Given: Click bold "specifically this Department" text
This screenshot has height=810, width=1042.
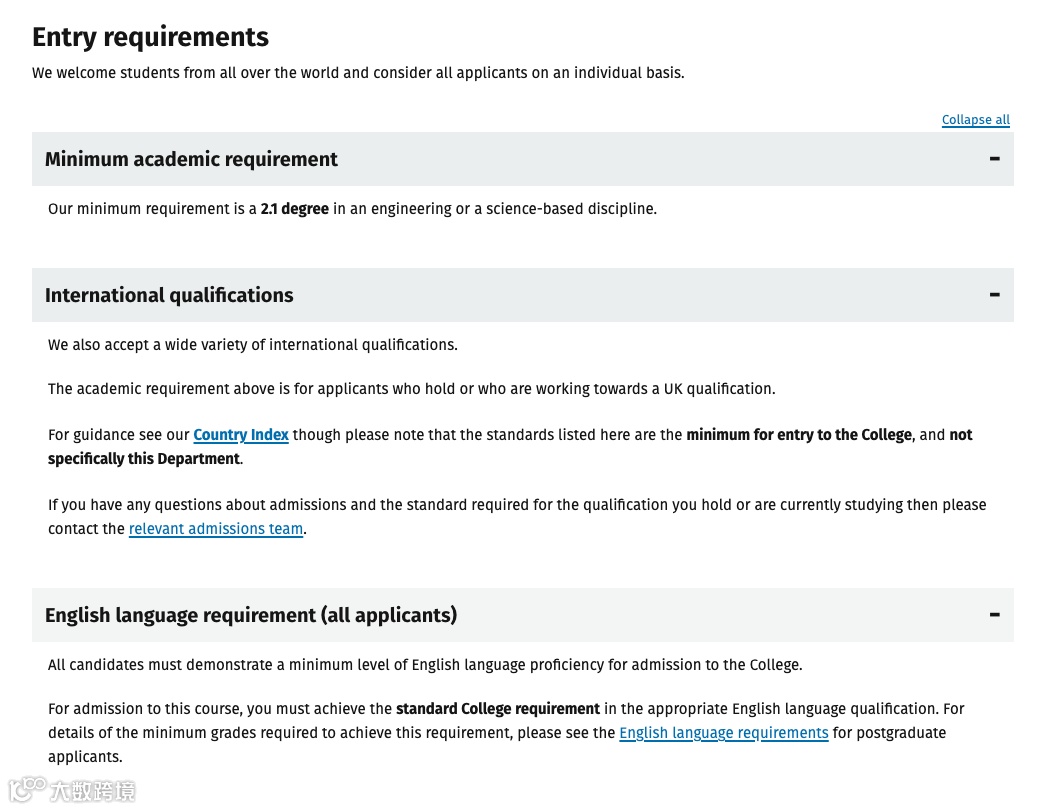Looking at the screenshot, I should tap(144, 459).
